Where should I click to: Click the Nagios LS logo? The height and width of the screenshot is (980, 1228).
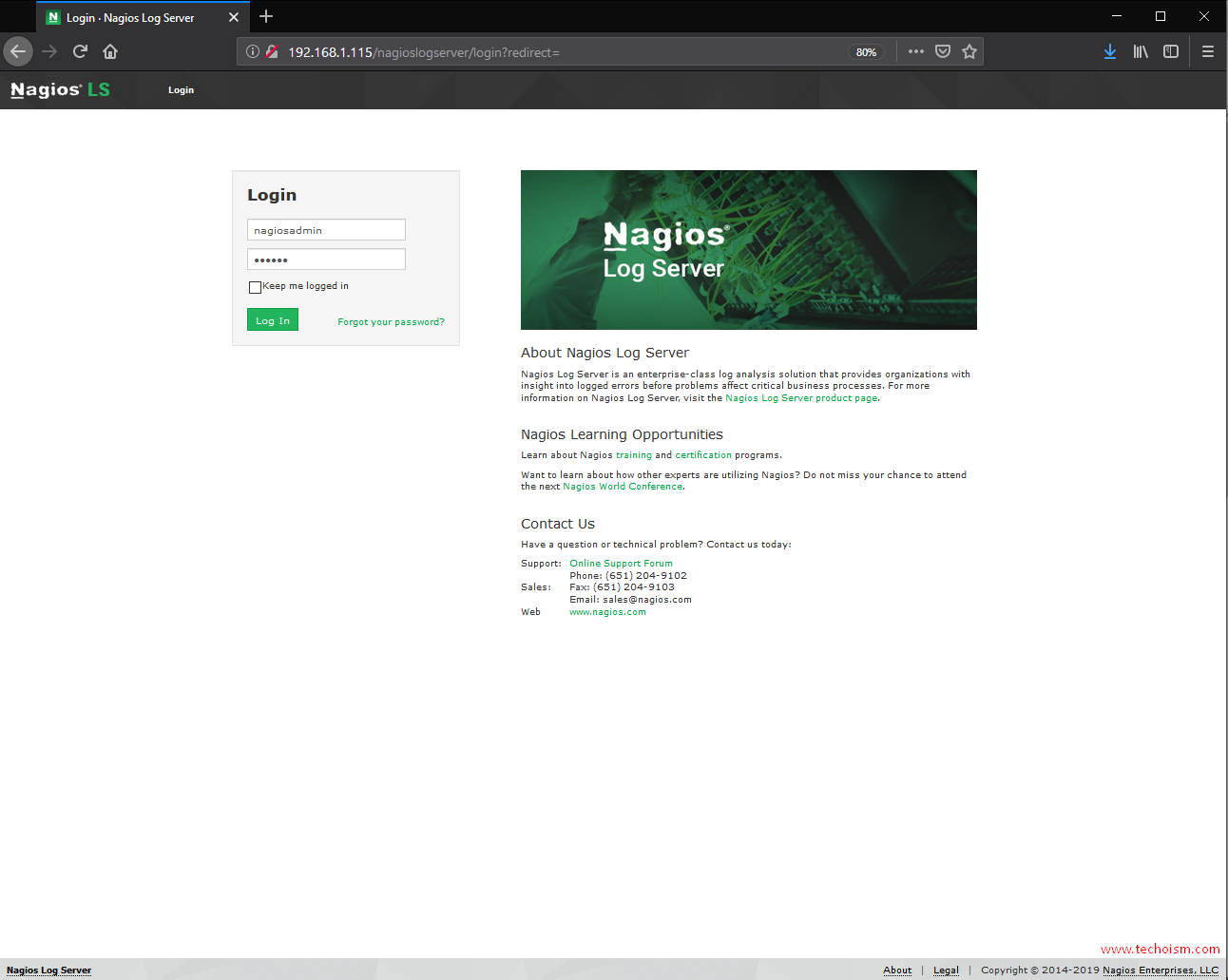[60, 89]
